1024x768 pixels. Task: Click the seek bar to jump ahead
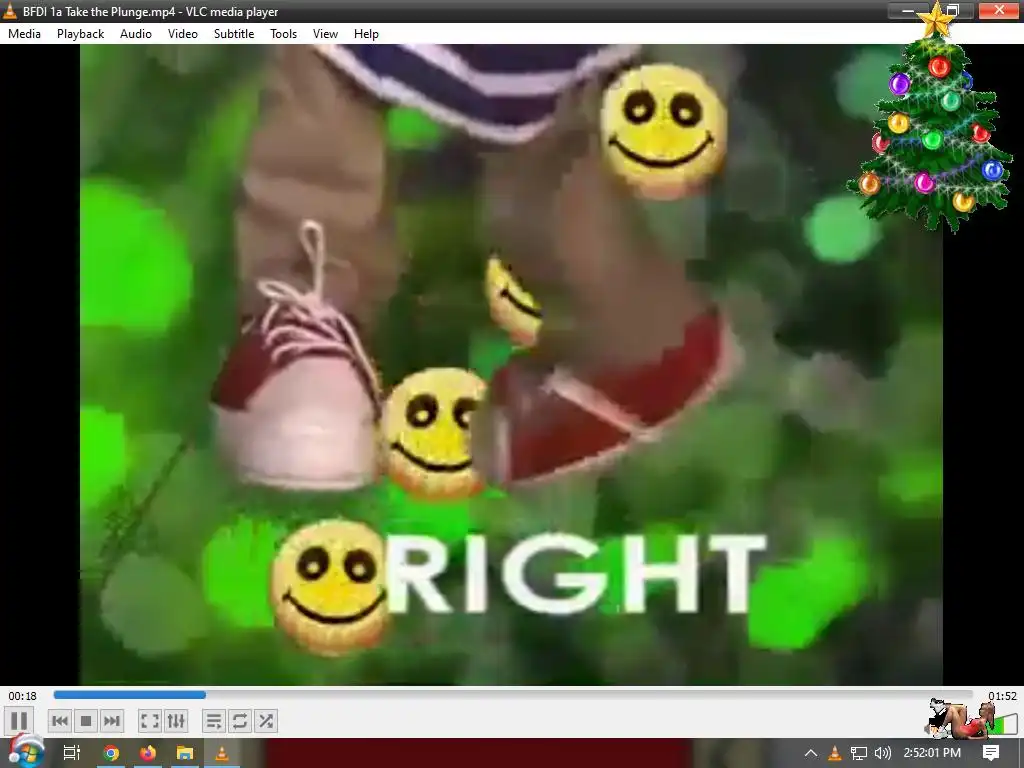click(x=513, y=695)
